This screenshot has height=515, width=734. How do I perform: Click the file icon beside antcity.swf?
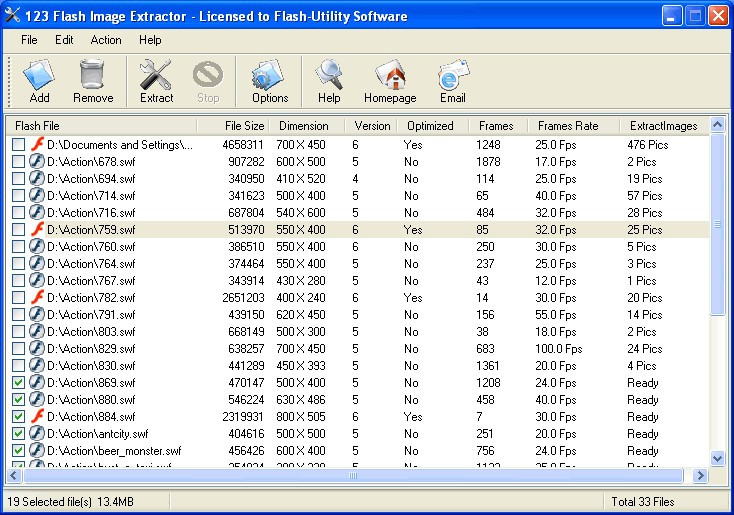coord(37,433)
